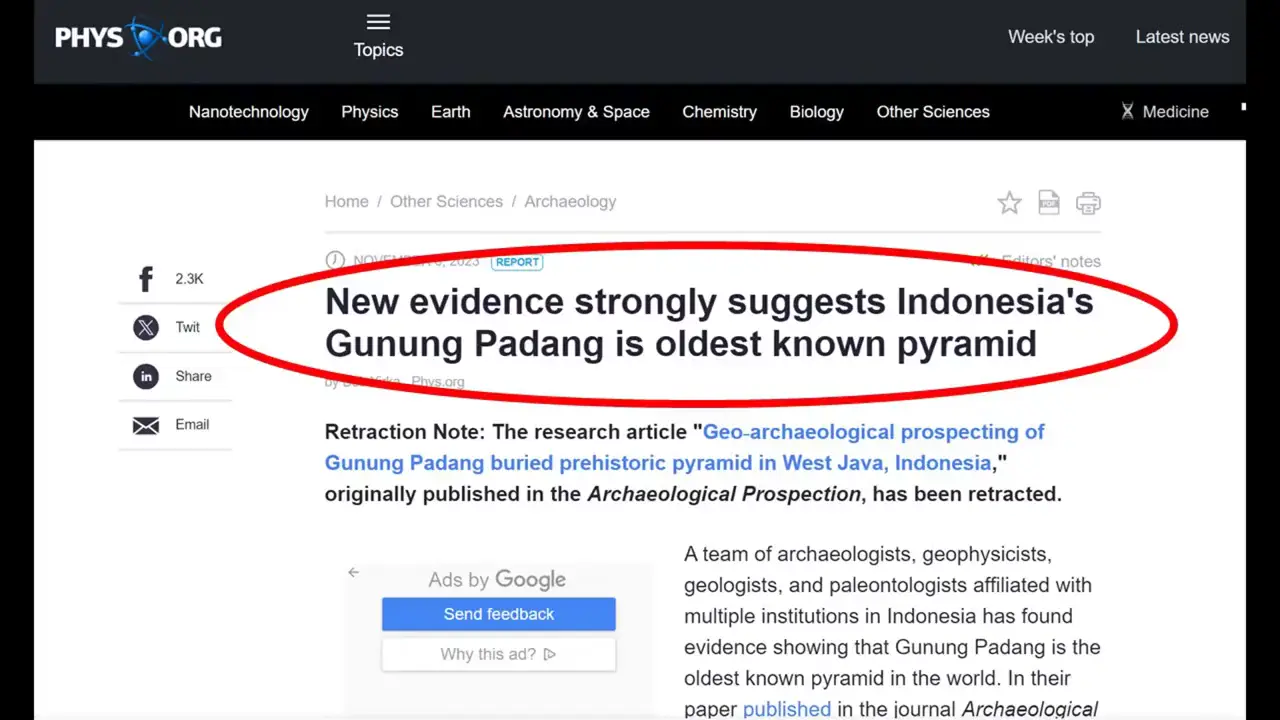Click the Medicine DNA icon

1127,112
